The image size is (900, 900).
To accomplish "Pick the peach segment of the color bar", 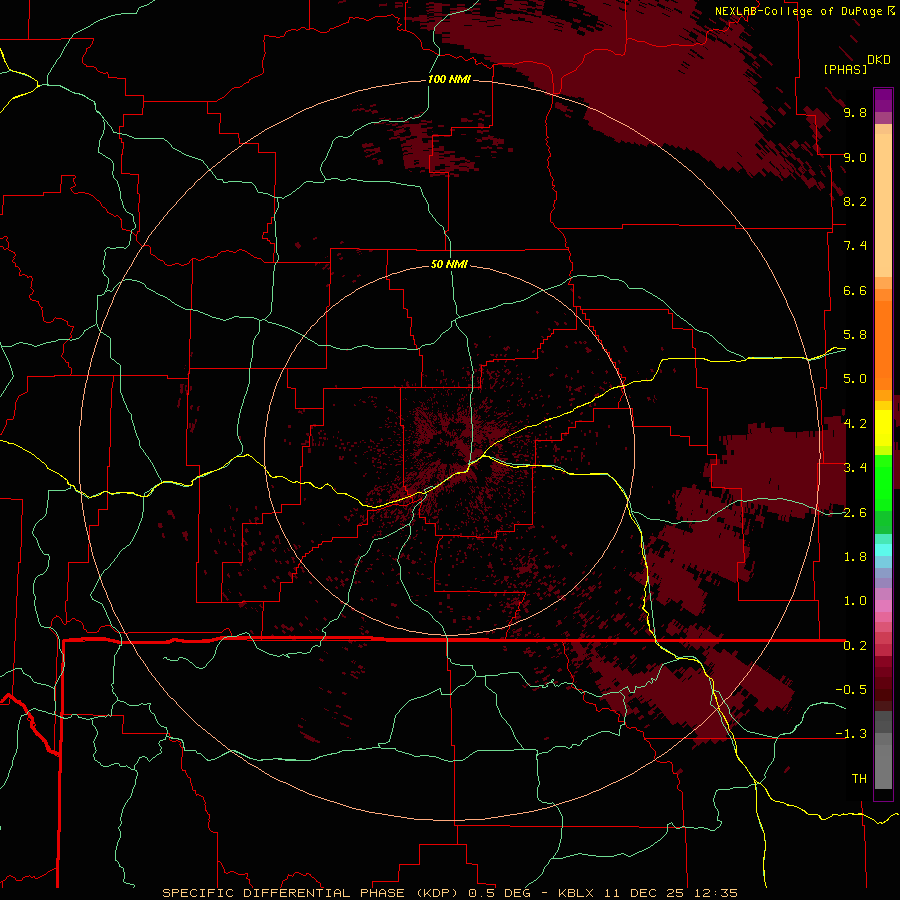I will tap(883, 205).
